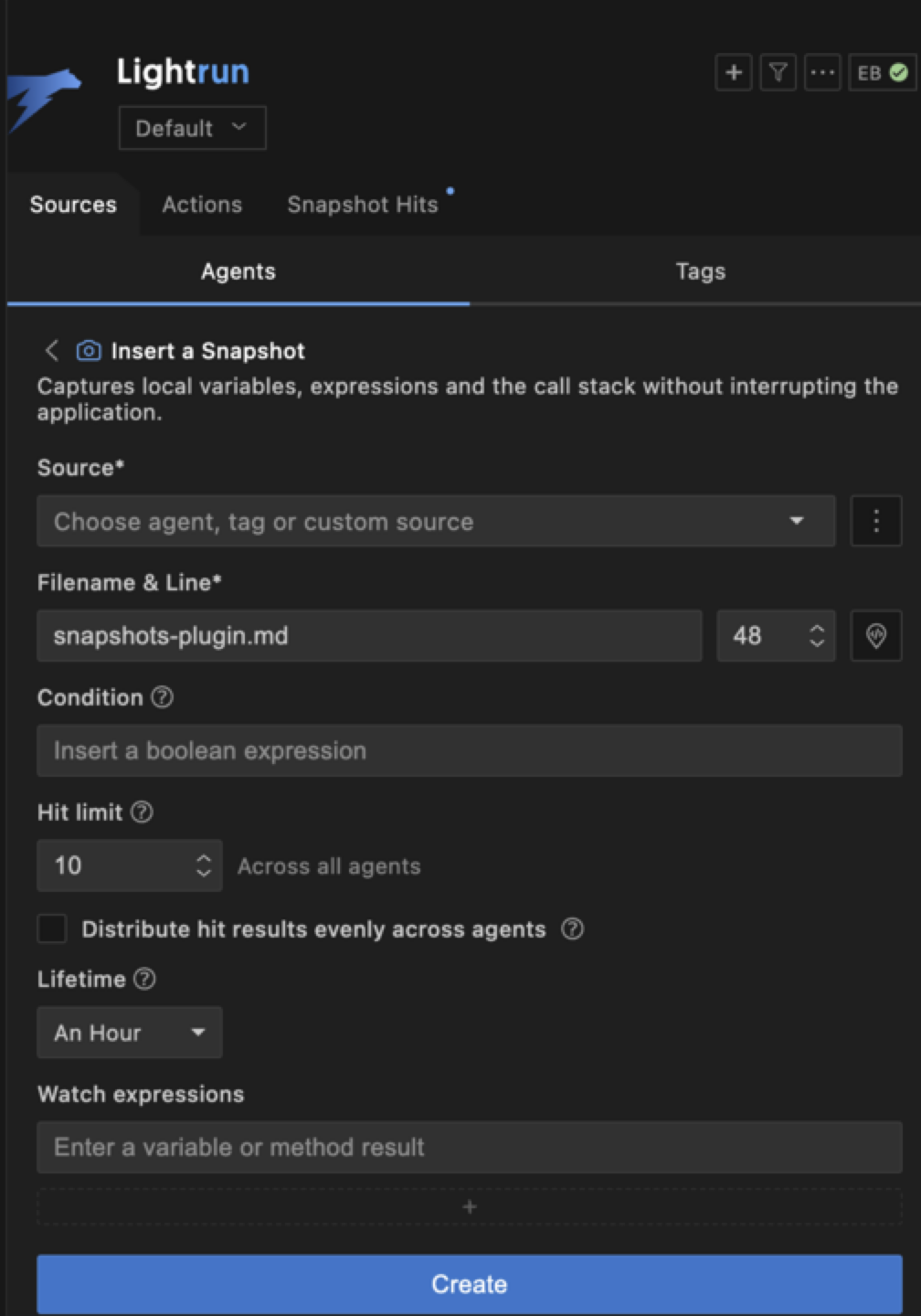Enable Distribute hit results evenly across agents

(x=52, y=929)
